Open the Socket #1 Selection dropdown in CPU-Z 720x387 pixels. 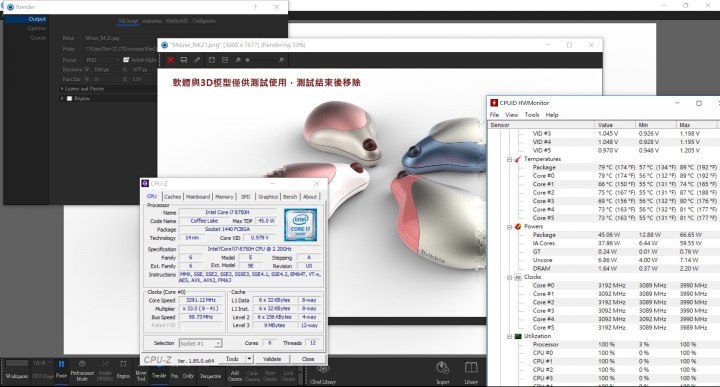[x=200, y=343]
